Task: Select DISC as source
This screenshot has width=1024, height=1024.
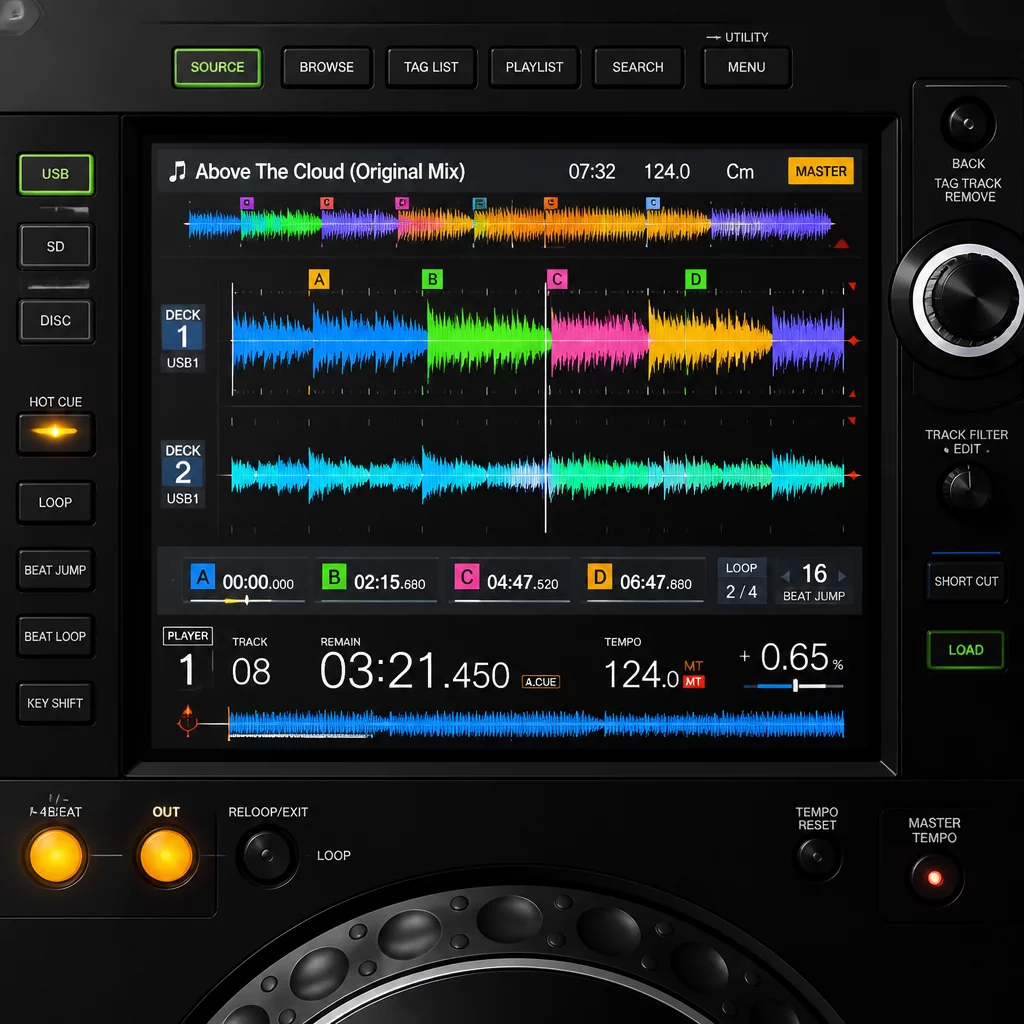Action: click(56, 321)
